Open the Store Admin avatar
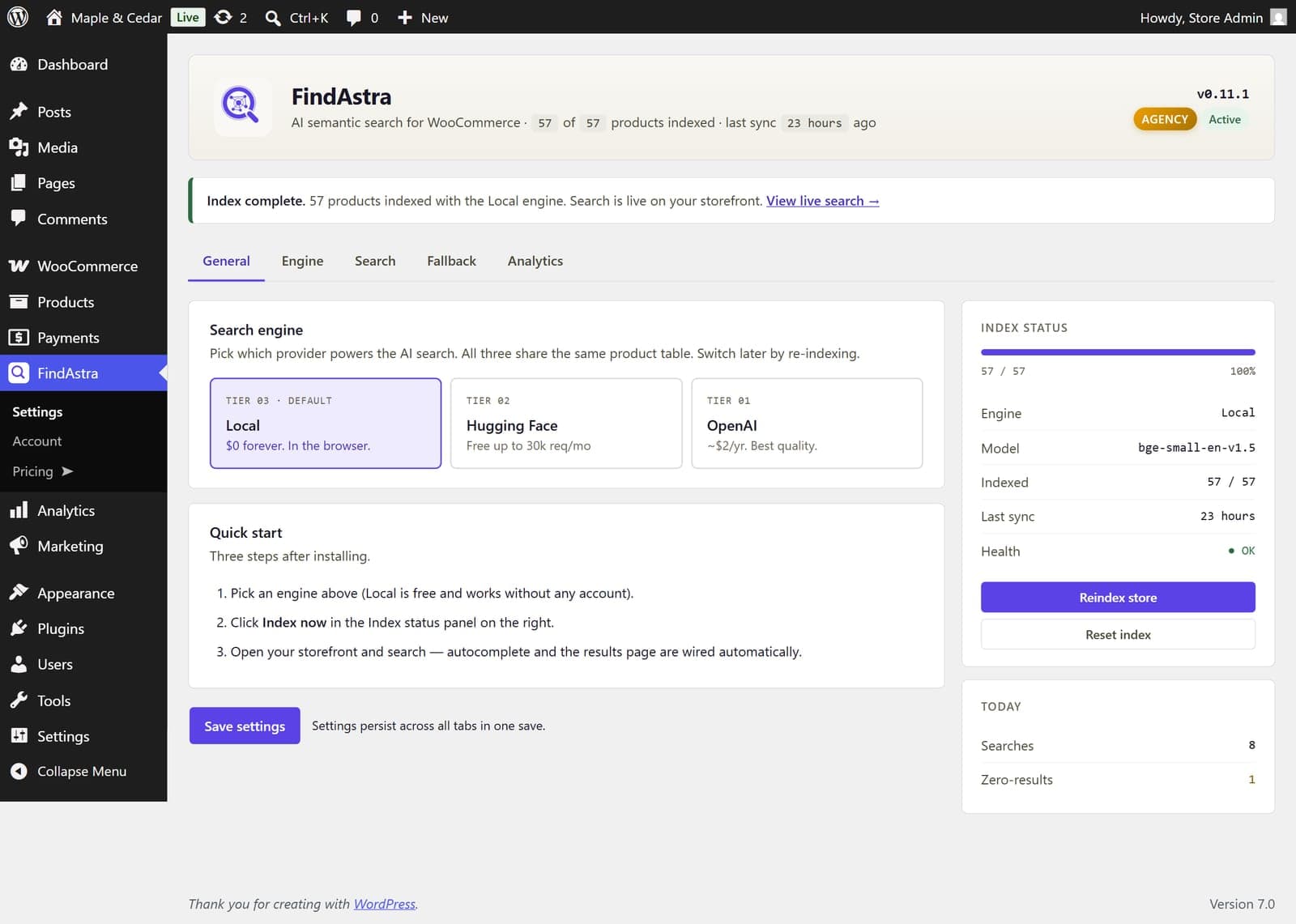 point(1278,17)
